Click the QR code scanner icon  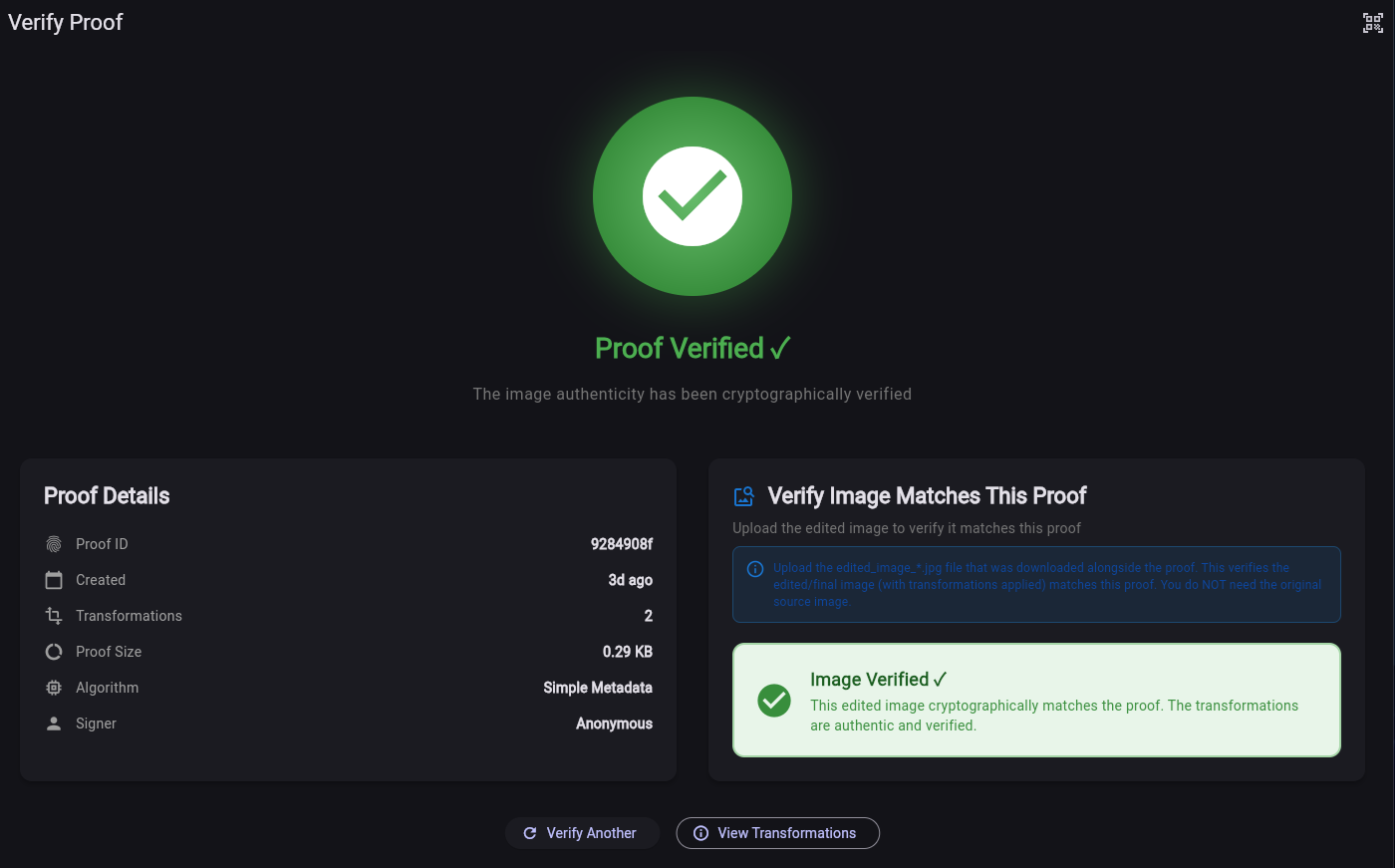[x=1372, y=22]
